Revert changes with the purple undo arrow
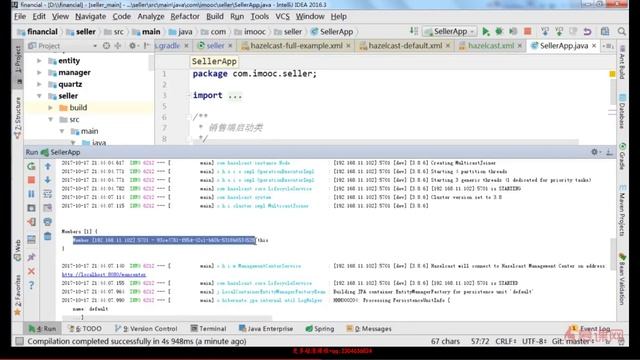The image size is (640, 360). (587, 31)
